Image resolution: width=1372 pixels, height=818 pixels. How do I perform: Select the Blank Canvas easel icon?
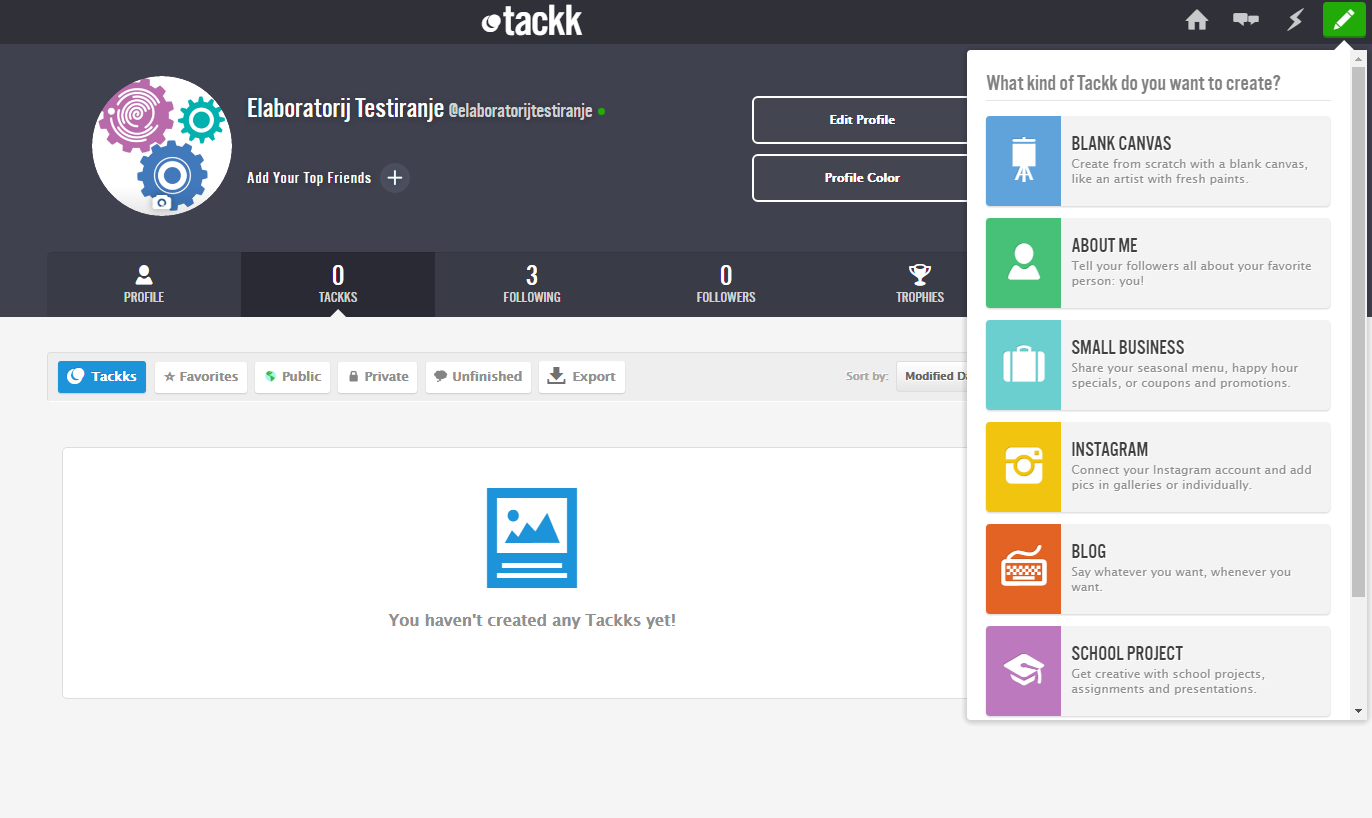(x=1023, y=161)
